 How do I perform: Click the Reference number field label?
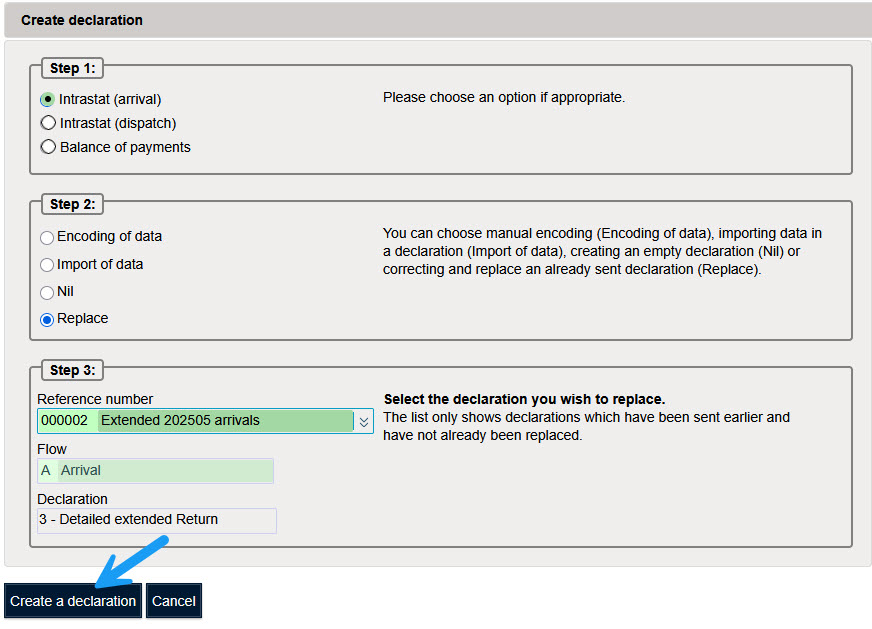95,399
